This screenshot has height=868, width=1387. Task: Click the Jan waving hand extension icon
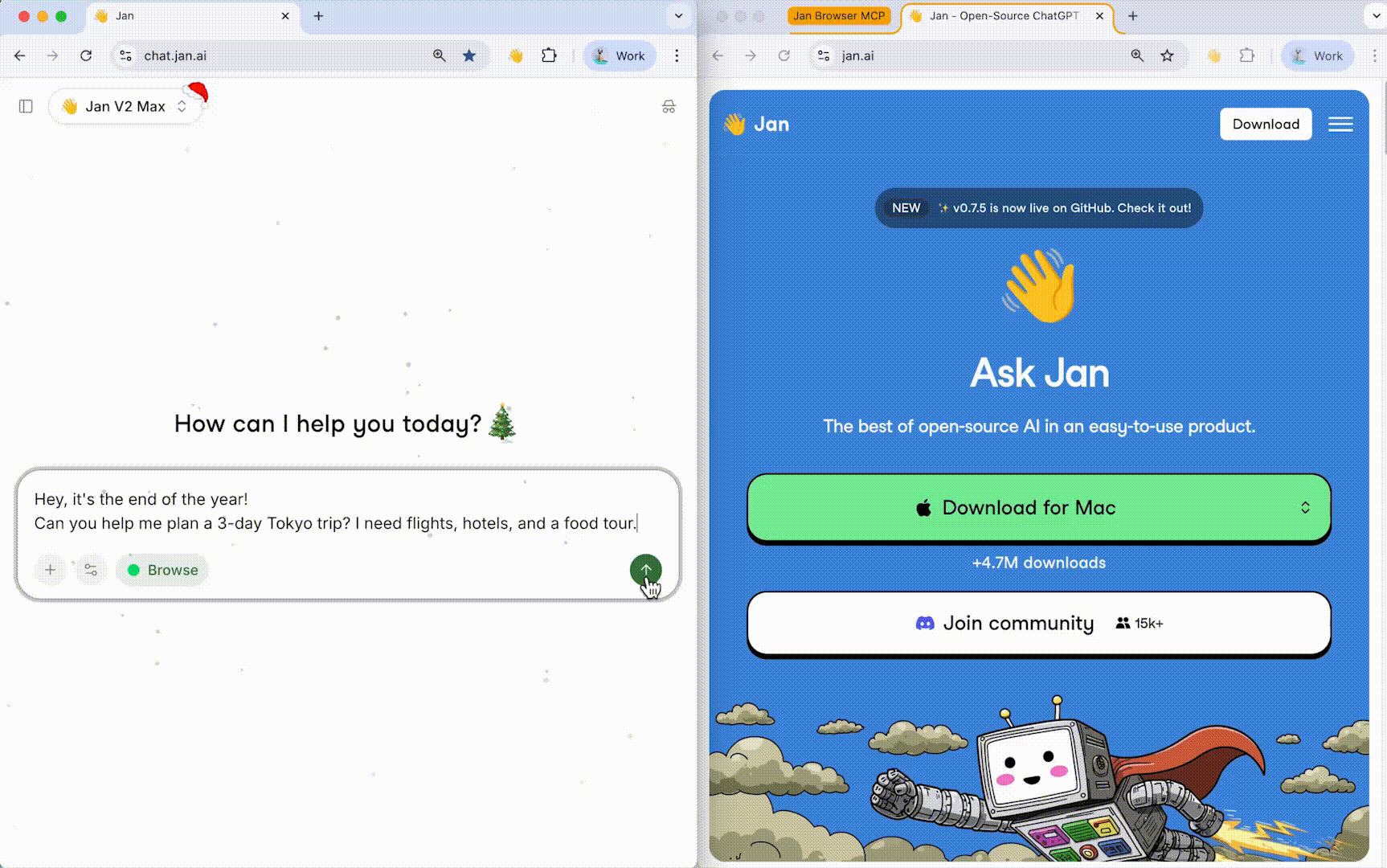point(516,55)
